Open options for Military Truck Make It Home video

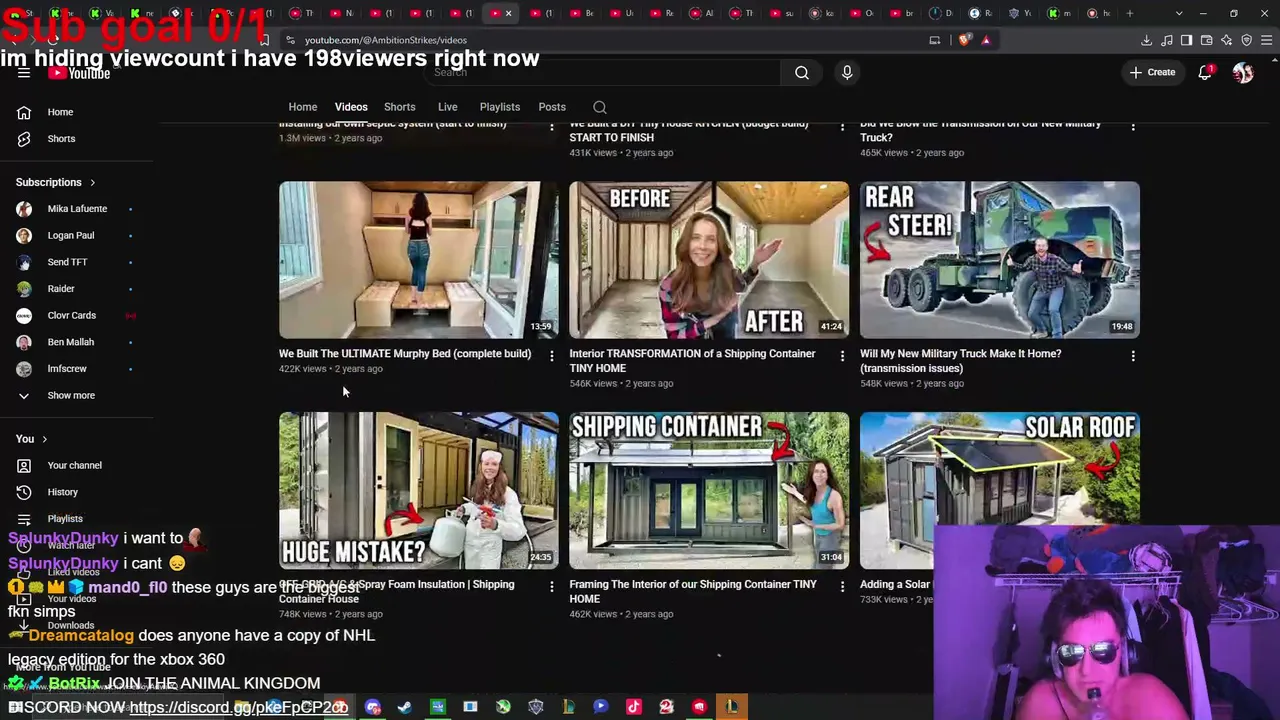point(1133,355)
